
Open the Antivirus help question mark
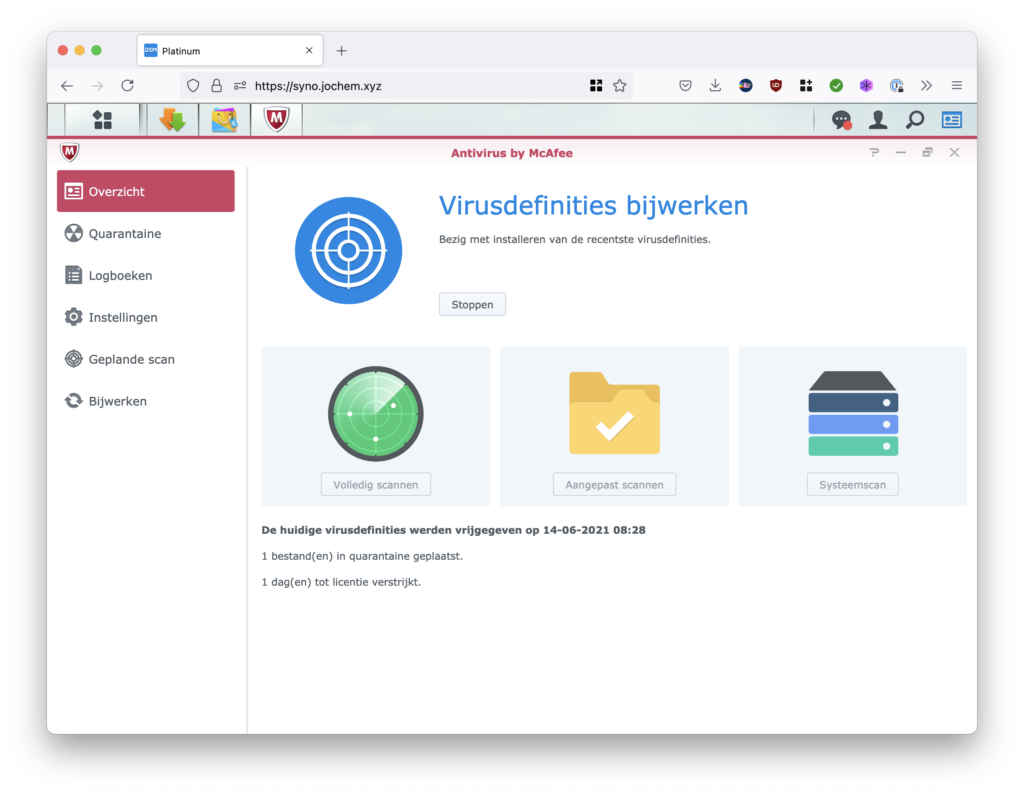pyautogui.click(x=874, y=152)
